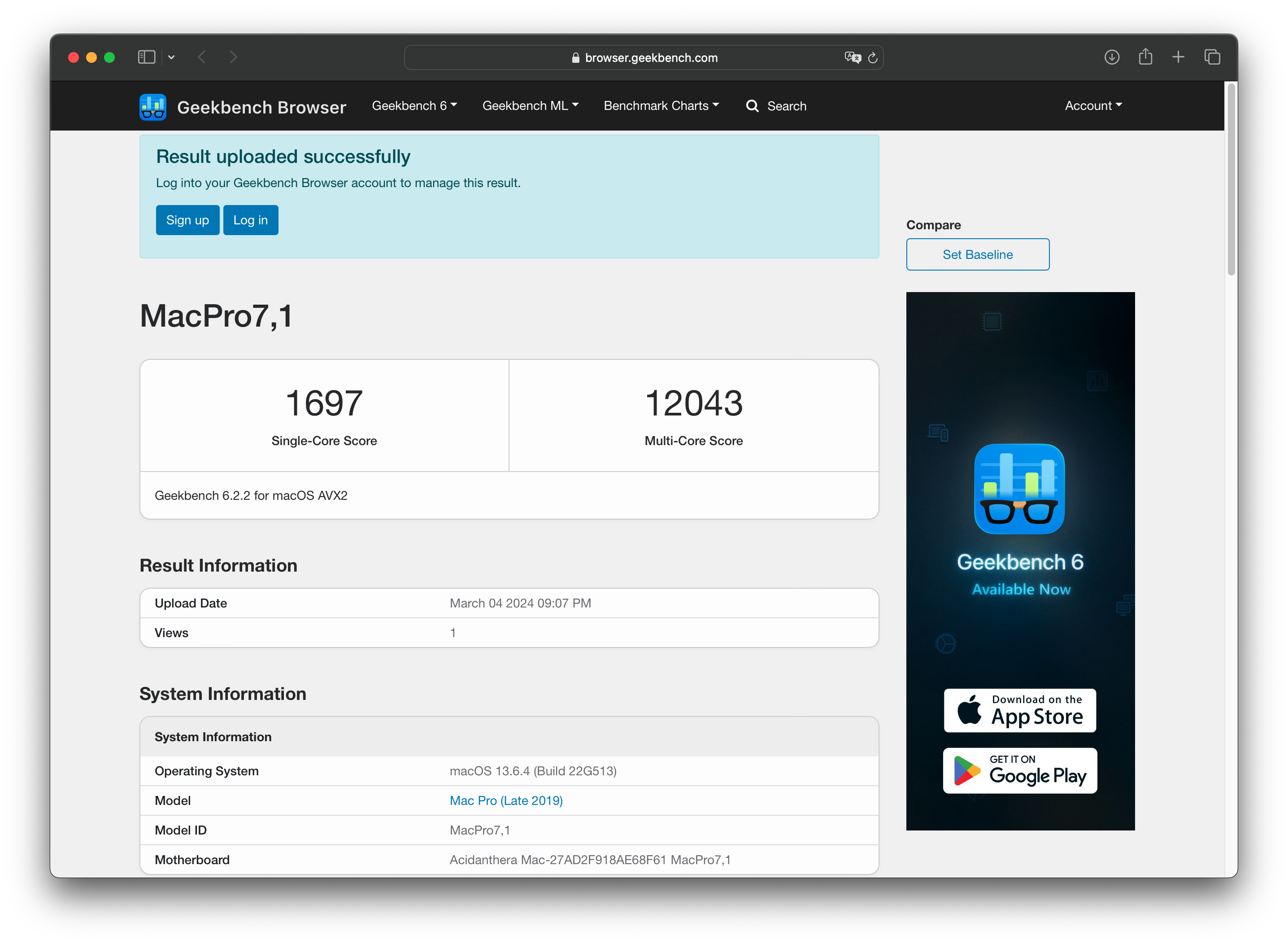The height and width of the screenshot is (944, 1288).
Task: Expand the Geekbench 6 dropdown menu
Action: coord(414,106)
